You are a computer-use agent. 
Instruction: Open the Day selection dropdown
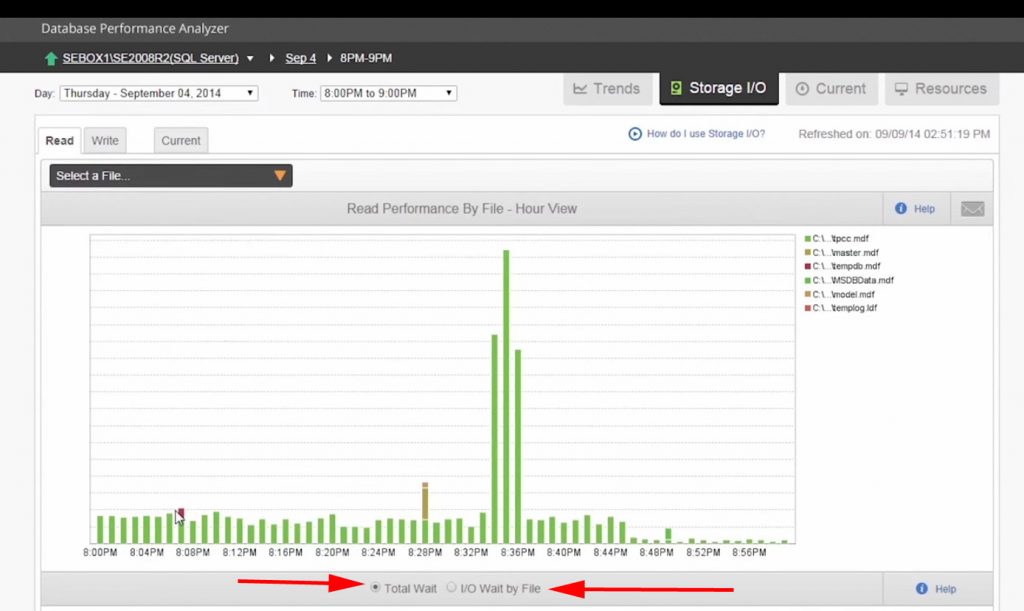(157, 92)
